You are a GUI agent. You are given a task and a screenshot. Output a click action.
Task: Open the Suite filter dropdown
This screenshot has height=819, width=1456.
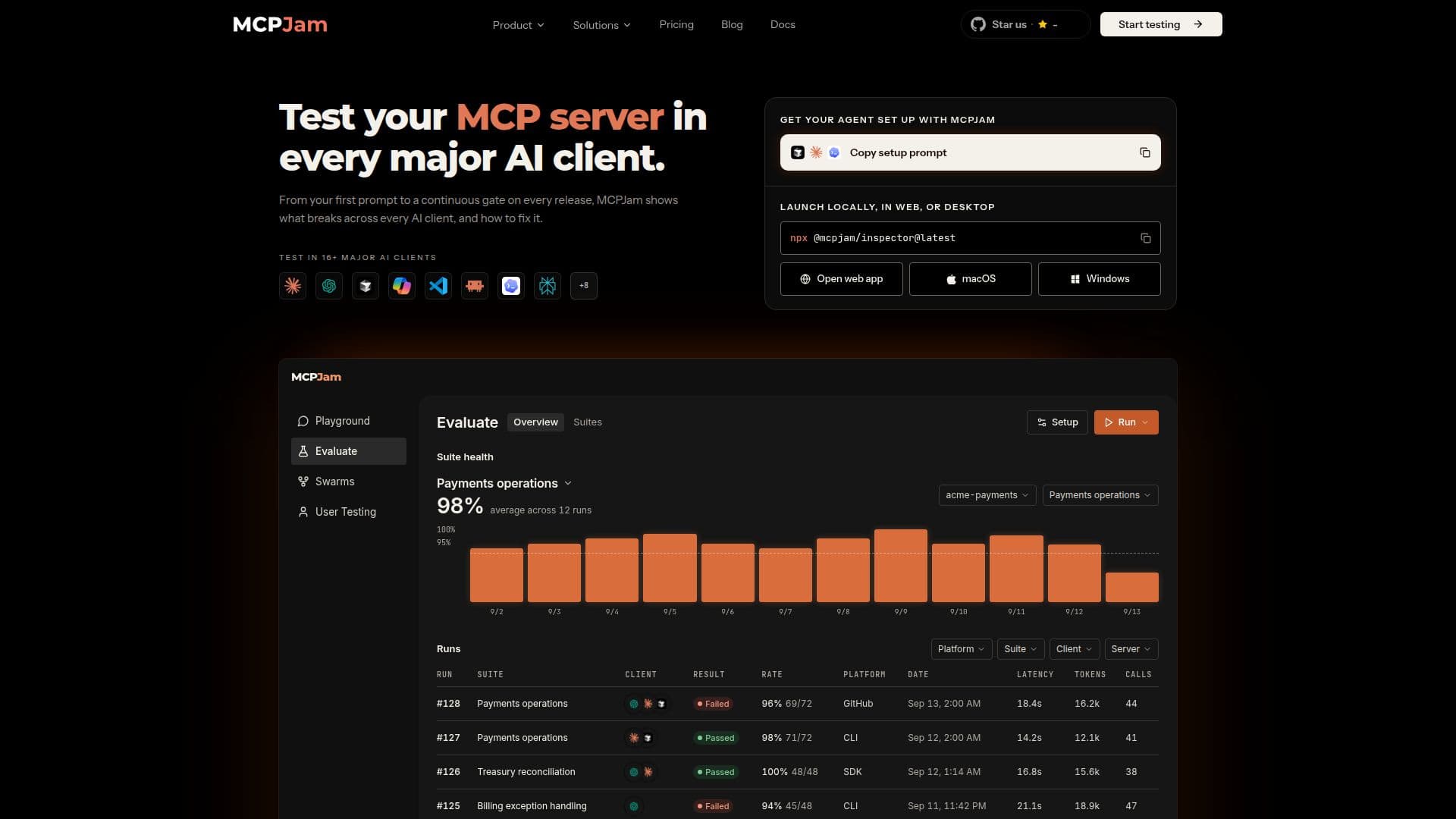pos(1021,649)
